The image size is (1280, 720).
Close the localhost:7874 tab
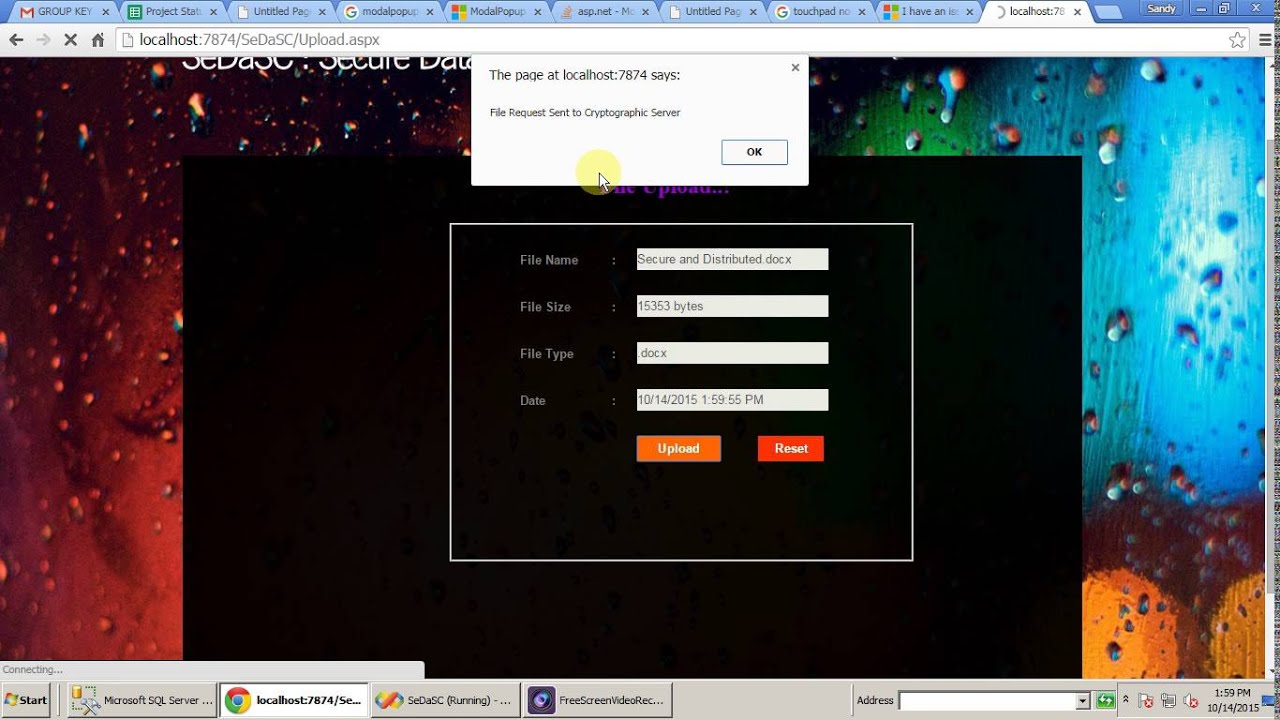pos(1077,12)
